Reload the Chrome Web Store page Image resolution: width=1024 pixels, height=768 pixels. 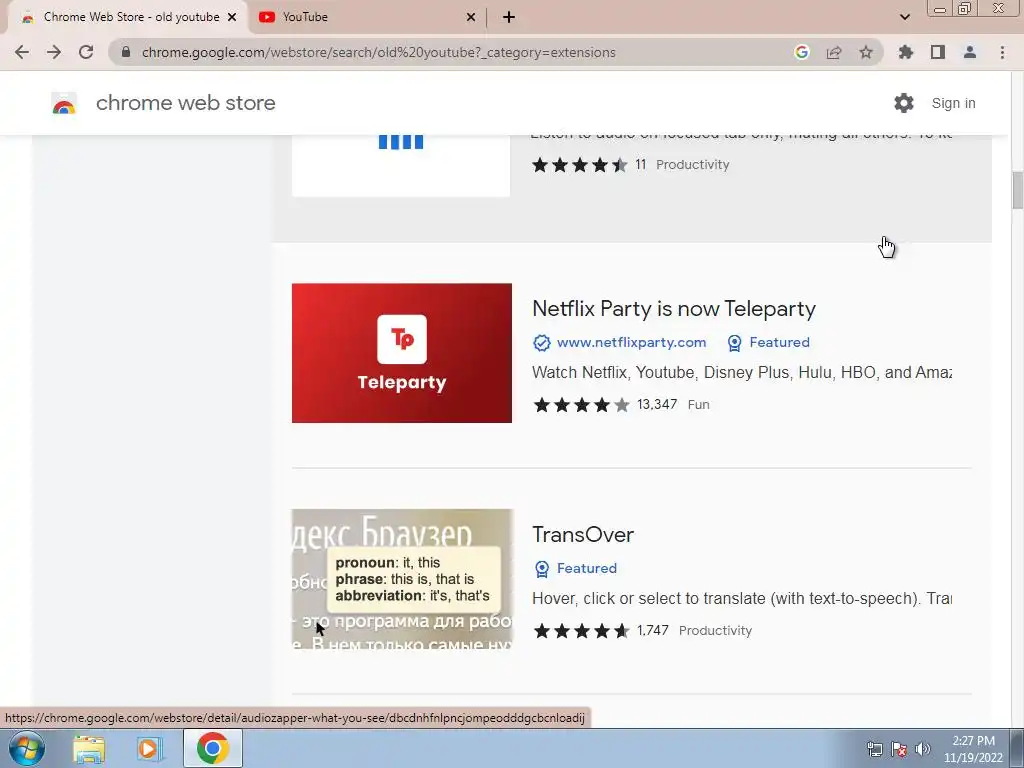[86, 52]
